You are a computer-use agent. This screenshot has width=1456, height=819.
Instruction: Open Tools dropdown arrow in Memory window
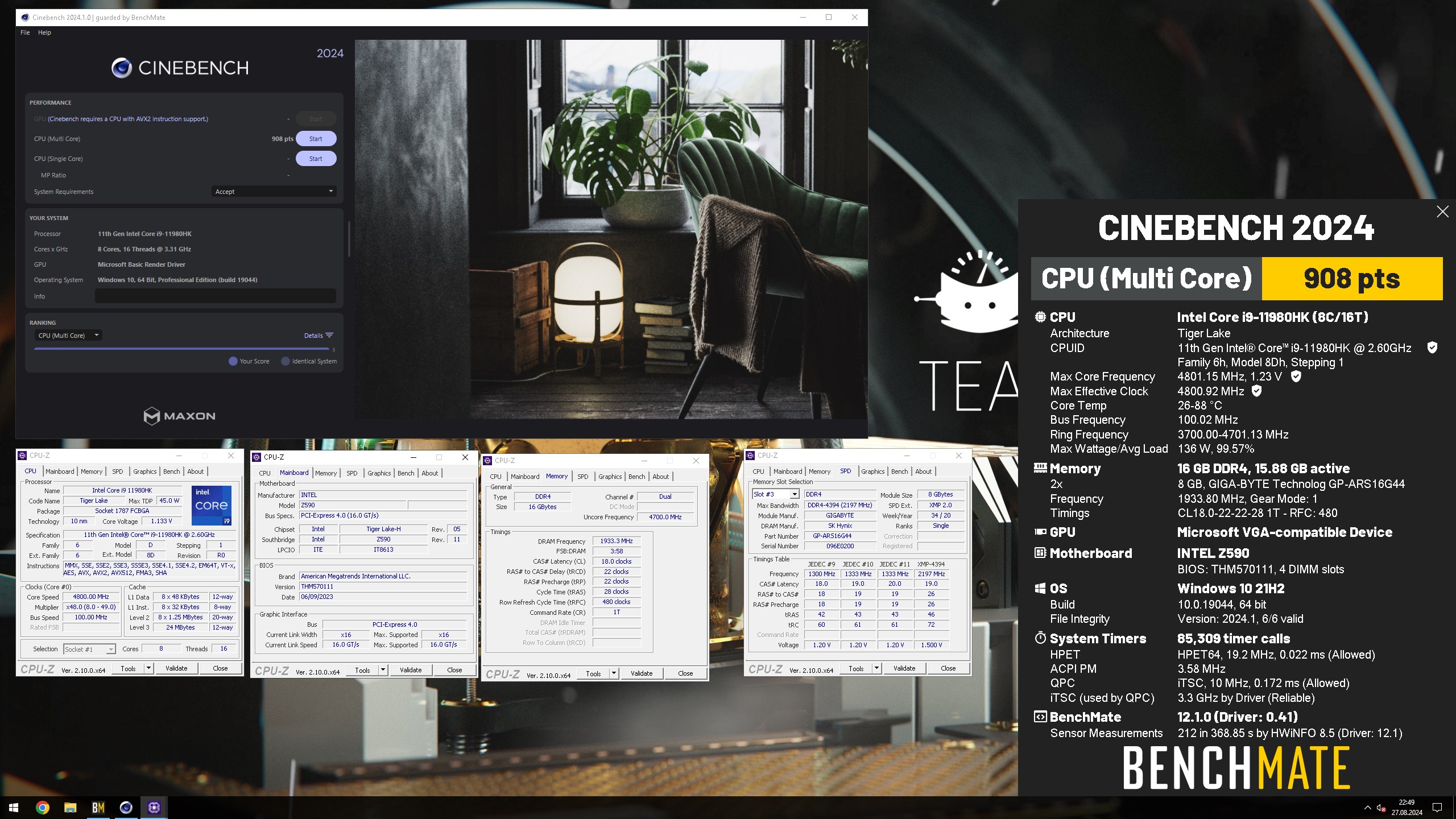pos(614,673)
